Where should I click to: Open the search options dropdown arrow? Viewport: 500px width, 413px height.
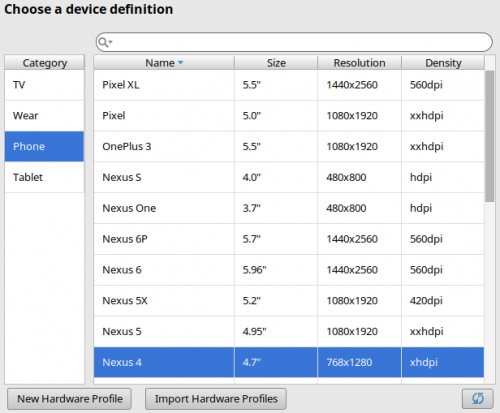(x=110, y=42)
